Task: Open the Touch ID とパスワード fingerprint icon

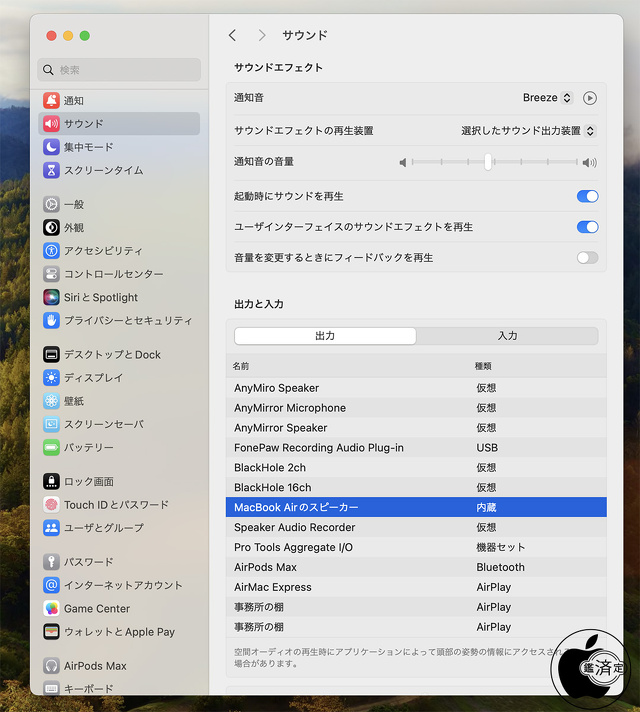Action: tap(51, 504)
